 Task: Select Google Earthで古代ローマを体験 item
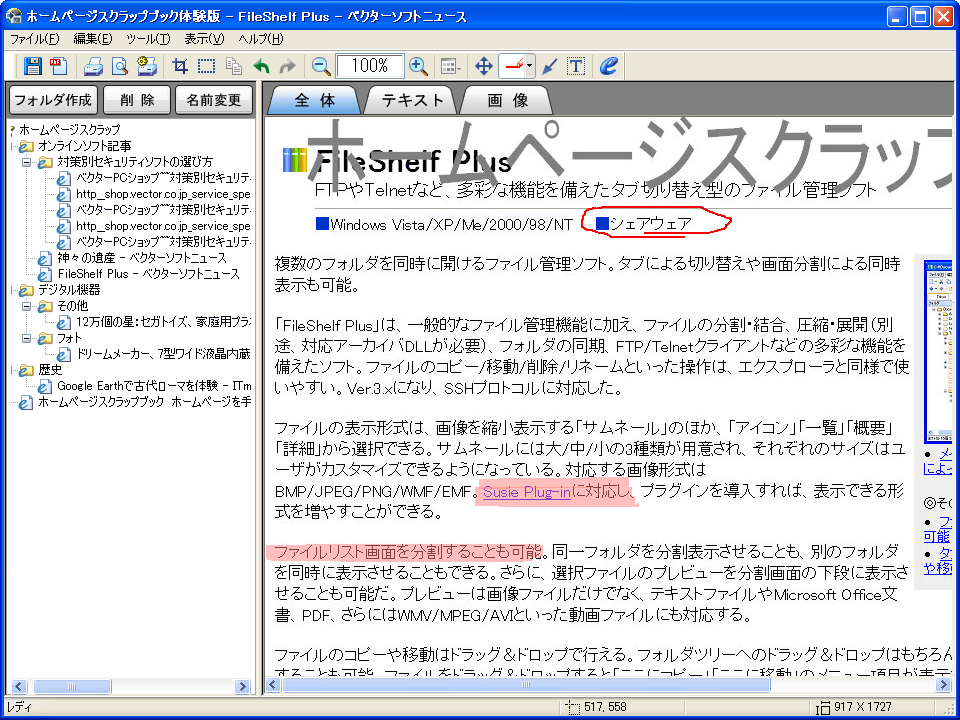(154, 386)
